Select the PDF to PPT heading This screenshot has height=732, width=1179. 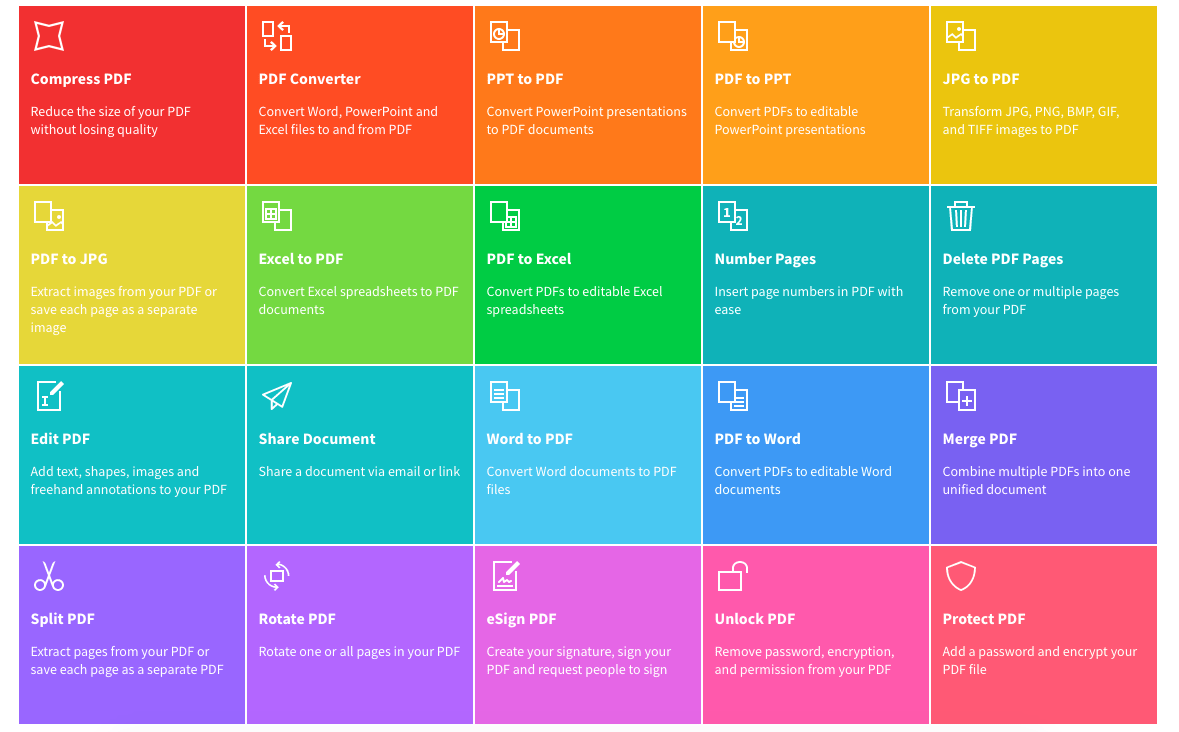(752, 79)
